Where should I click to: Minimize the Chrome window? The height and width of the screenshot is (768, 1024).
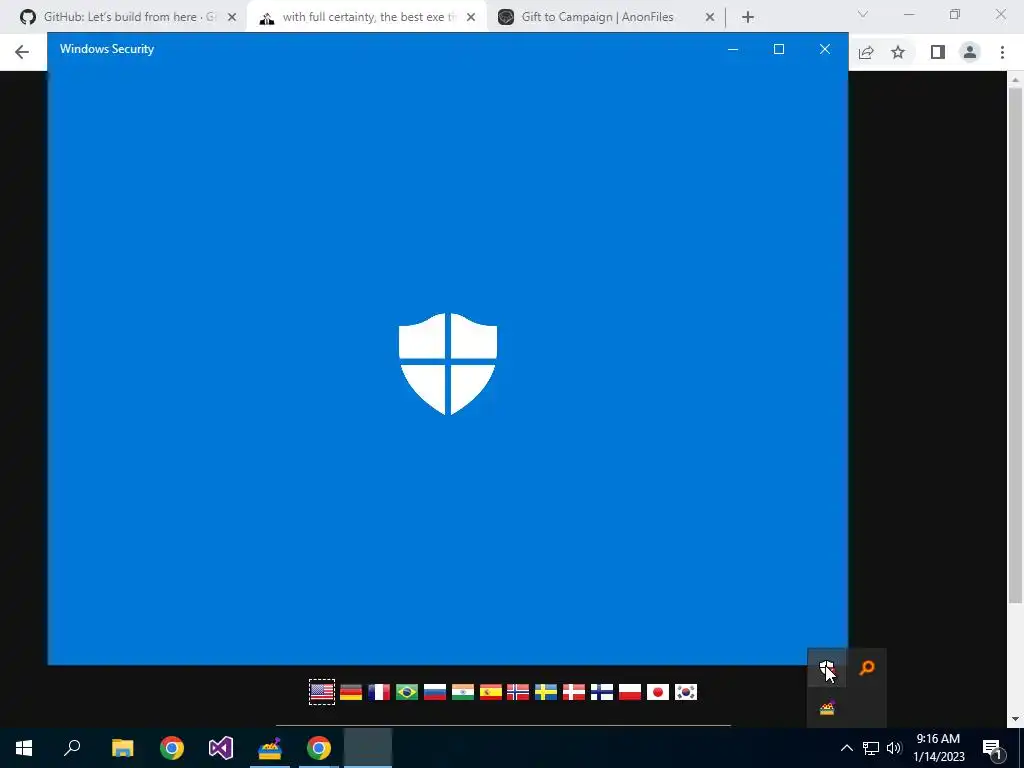pos(909,14)
